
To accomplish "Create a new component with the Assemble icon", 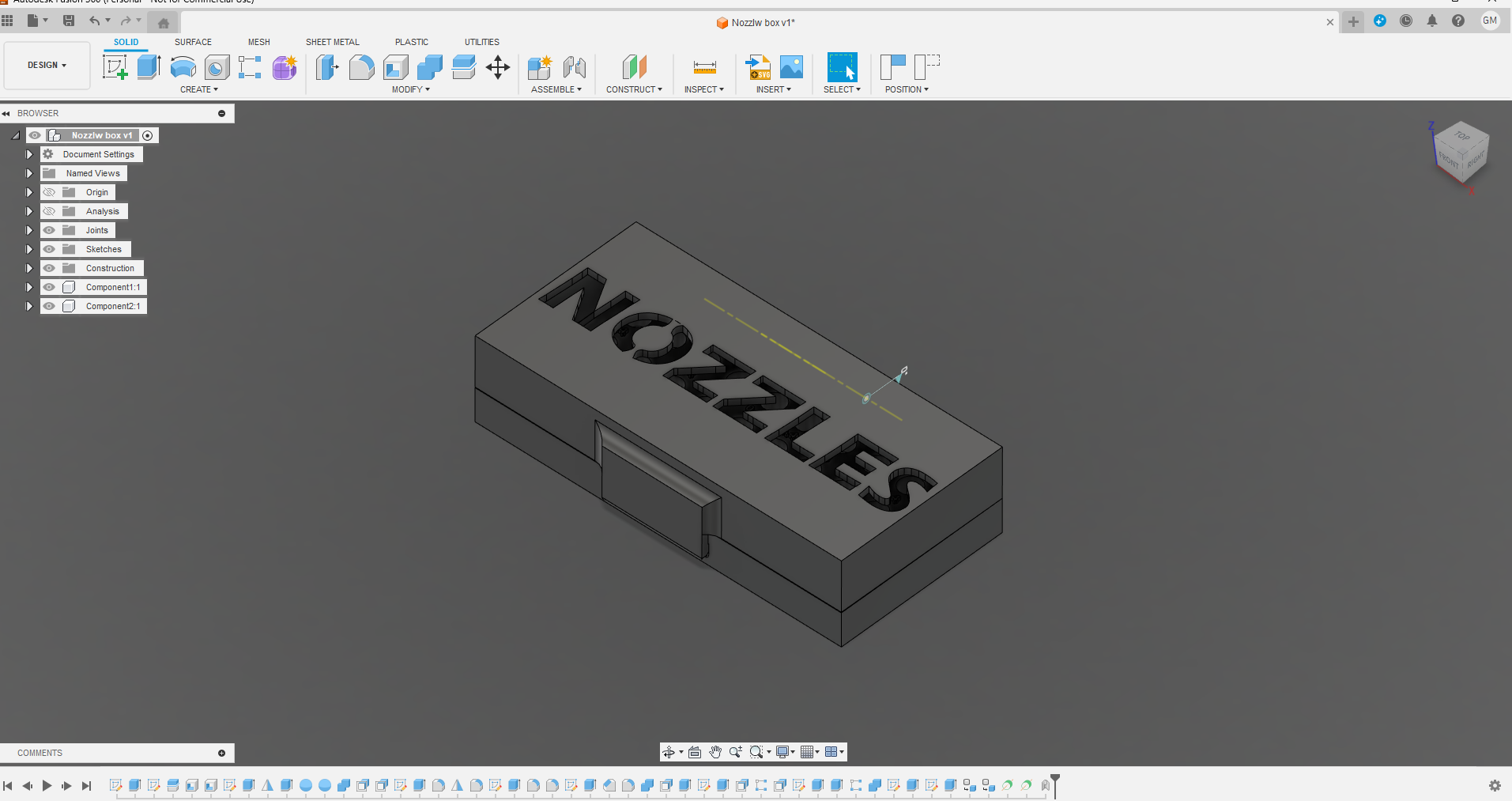I will pyautogui.click(x=541, y=66).
